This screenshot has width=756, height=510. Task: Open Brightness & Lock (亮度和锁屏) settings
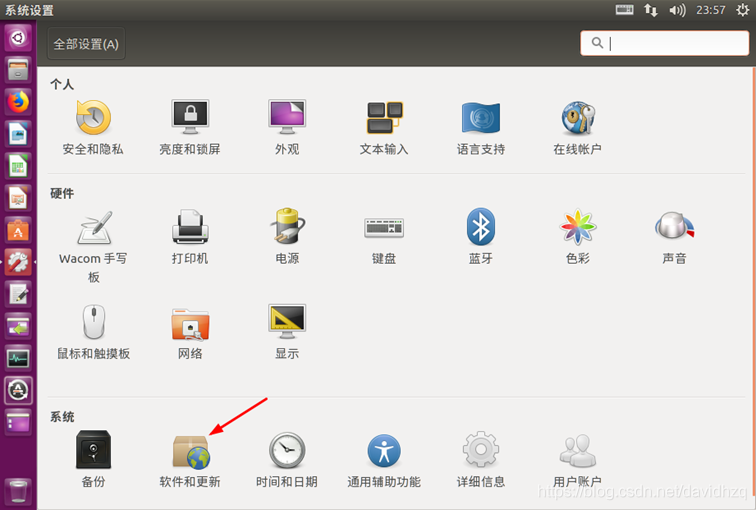coord(190,128)
